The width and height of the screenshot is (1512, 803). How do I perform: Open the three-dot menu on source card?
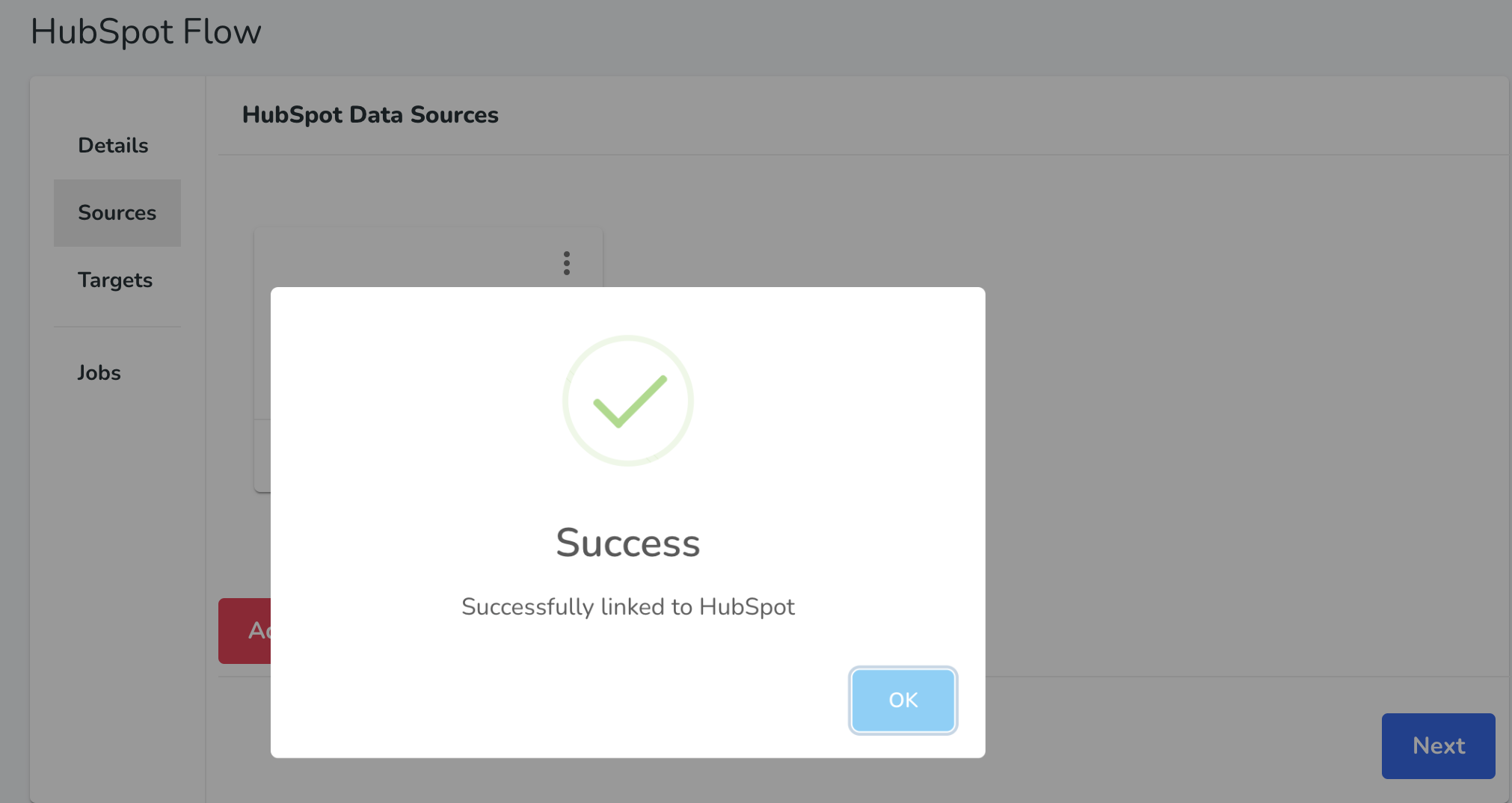567,263
